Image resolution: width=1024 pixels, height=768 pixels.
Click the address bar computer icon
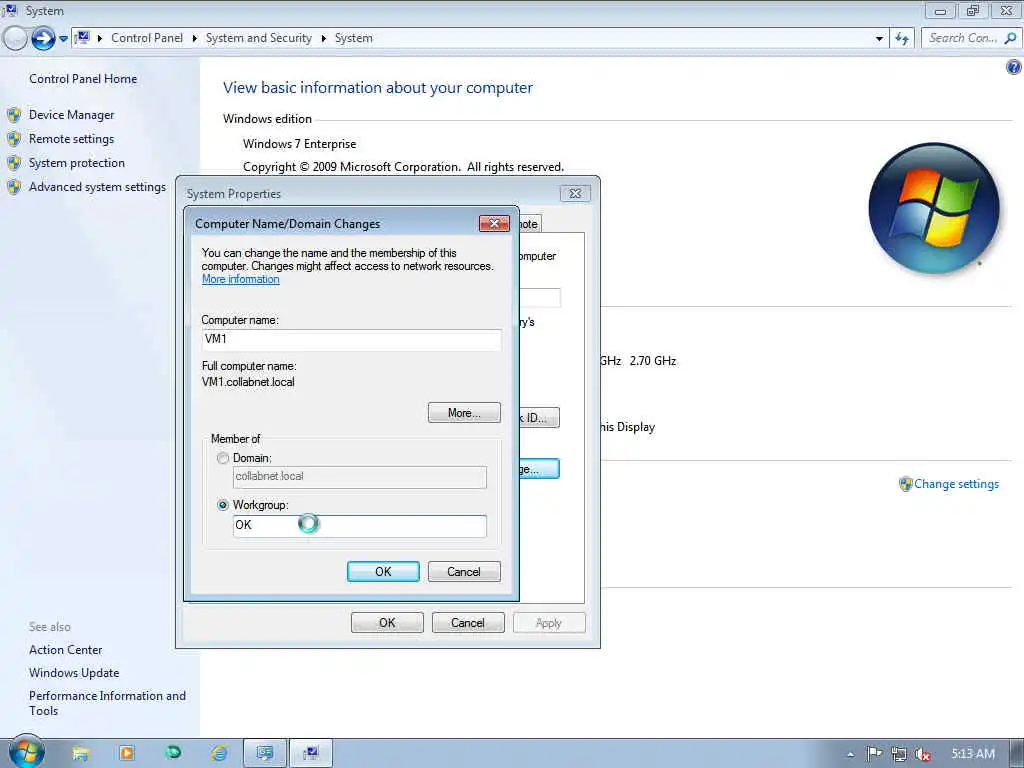(83, 38)
